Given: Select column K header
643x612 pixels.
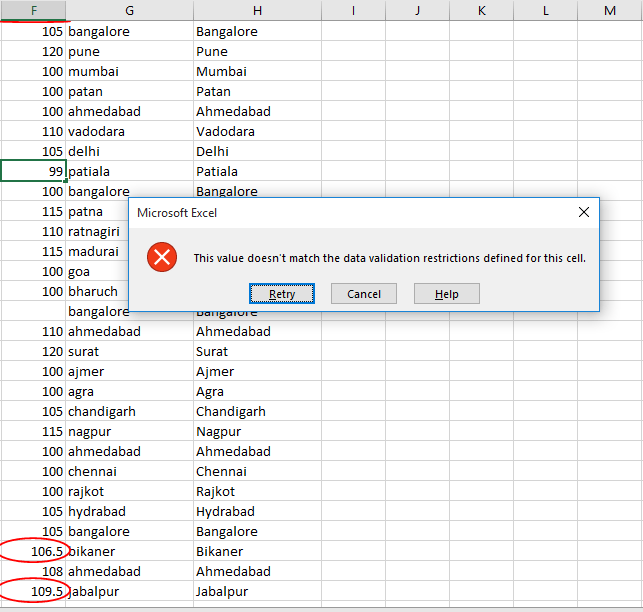Looking at the screenshot, I should (x=481, y=10).
